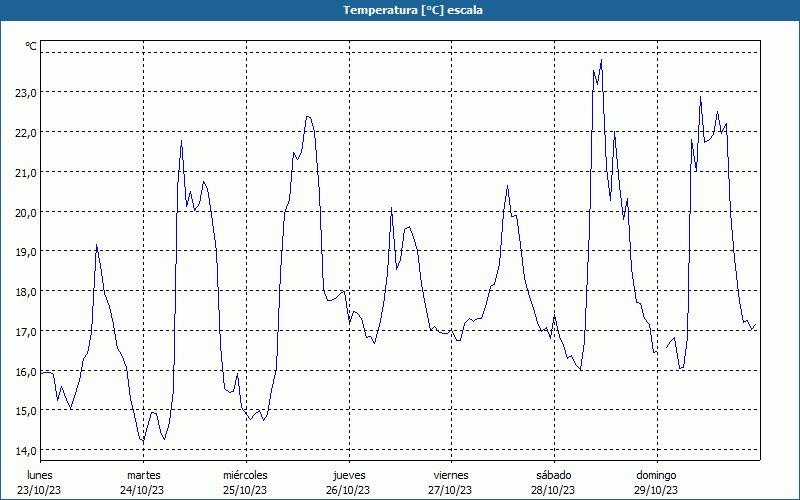Select the 25/10/23 date label
The height and width of the screenshot is (500, 800).
tap(245, 490)
